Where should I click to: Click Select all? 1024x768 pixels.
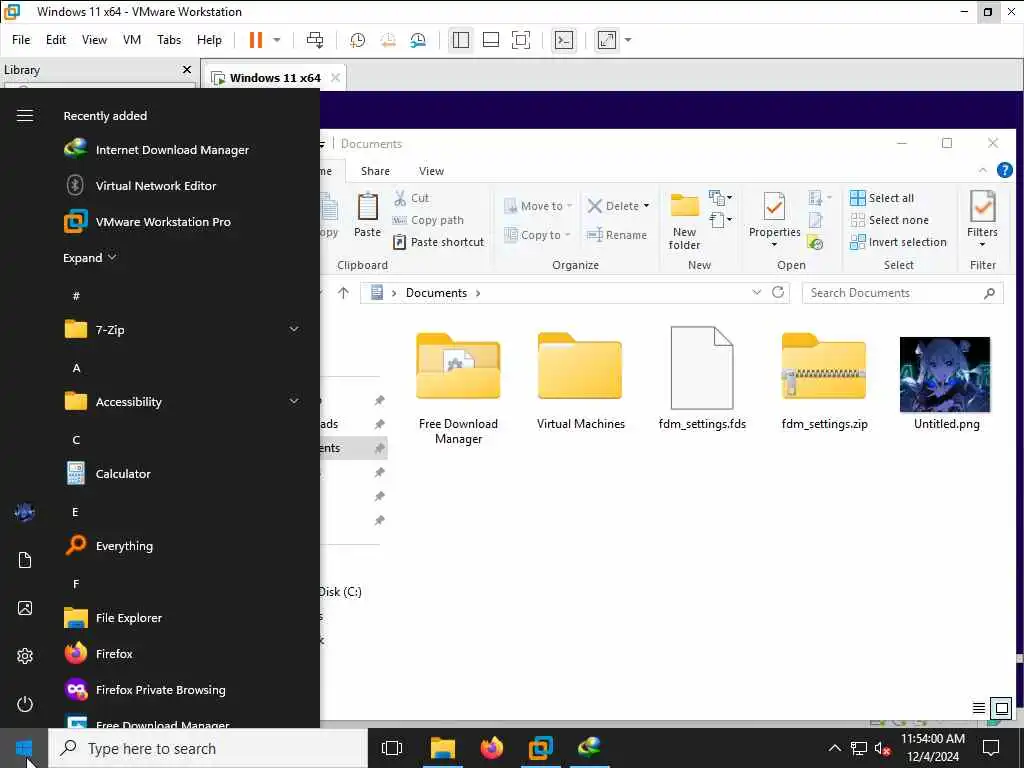(882, 198)
